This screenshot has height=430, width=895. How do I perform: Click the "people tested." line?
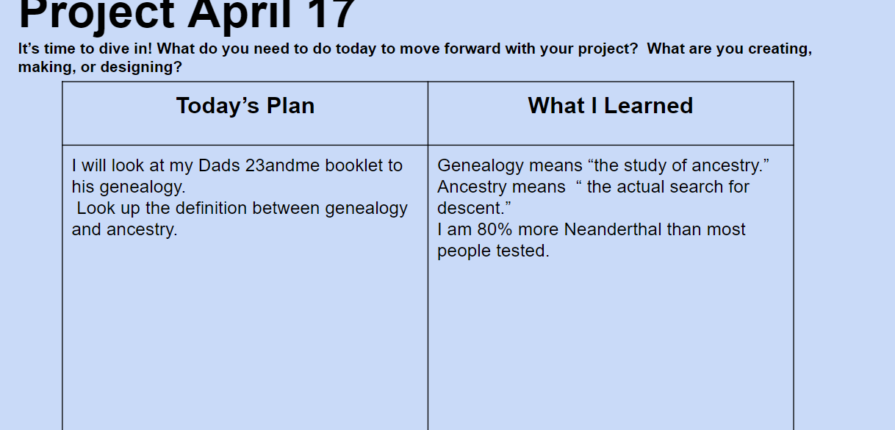493,251
